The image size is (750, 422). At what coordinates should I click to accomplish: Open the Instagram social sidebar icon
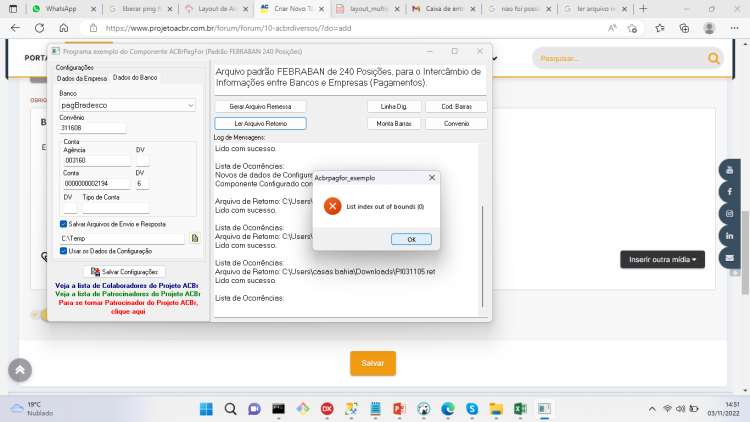[729, 214]
